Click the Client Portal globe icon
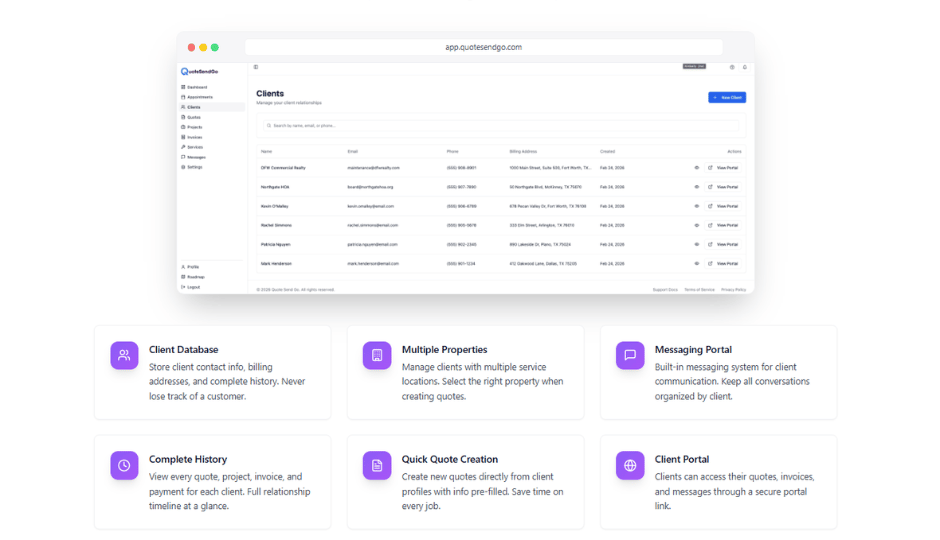This screenshot has width=940, height=540. (630, 465)
